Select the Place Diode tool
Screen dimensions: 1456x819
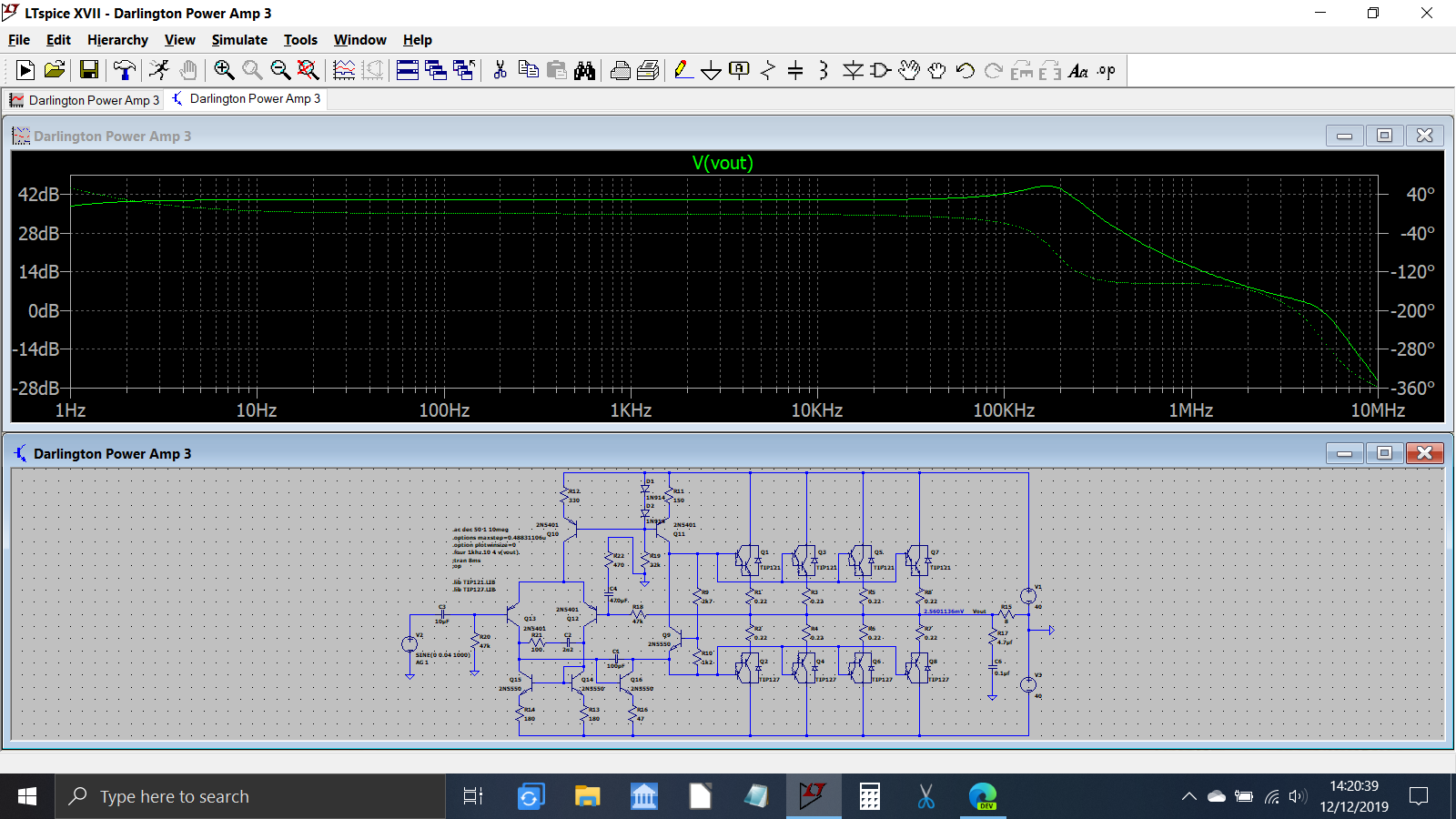click(853, 70)
